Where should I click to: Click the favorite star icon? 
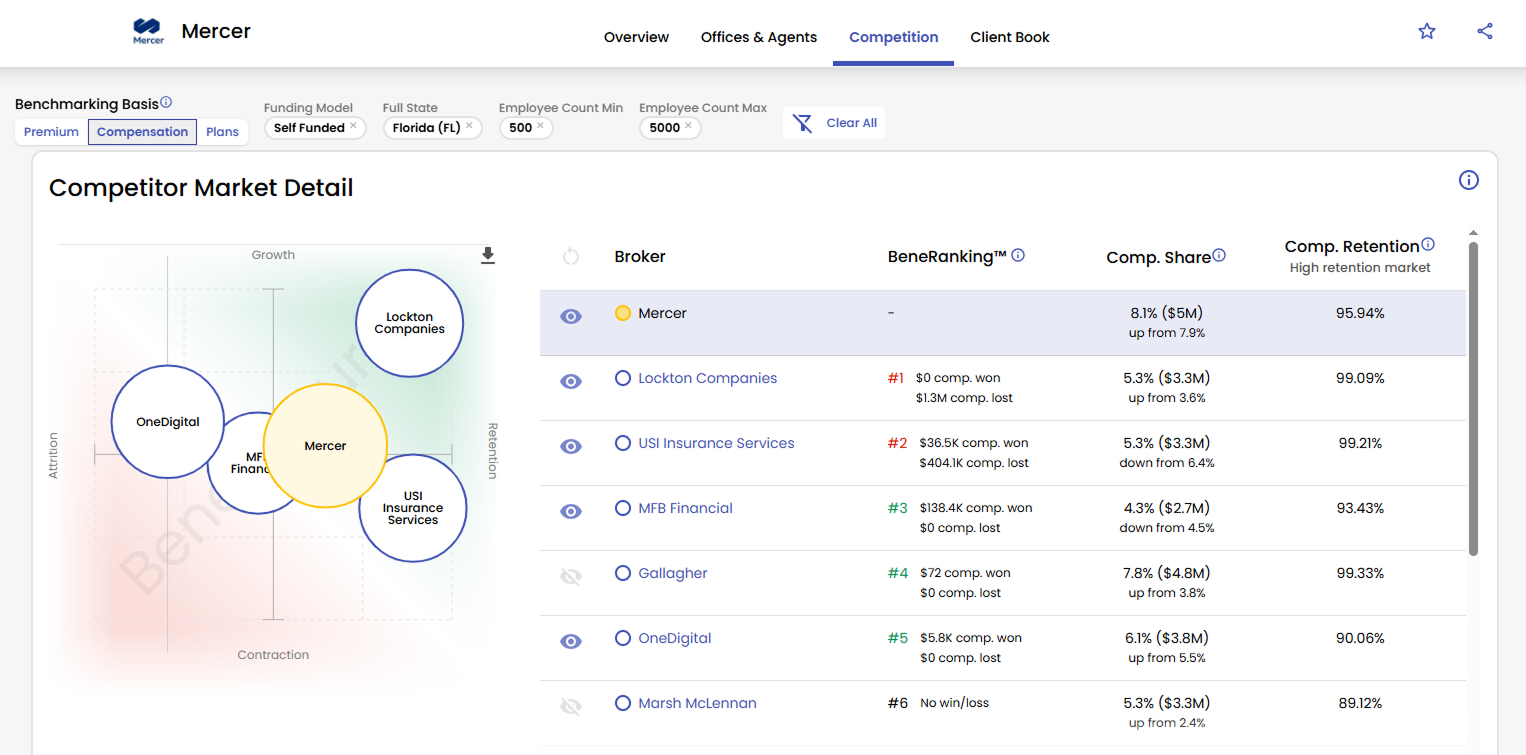pyautogui.click(x=1426, y=31)
